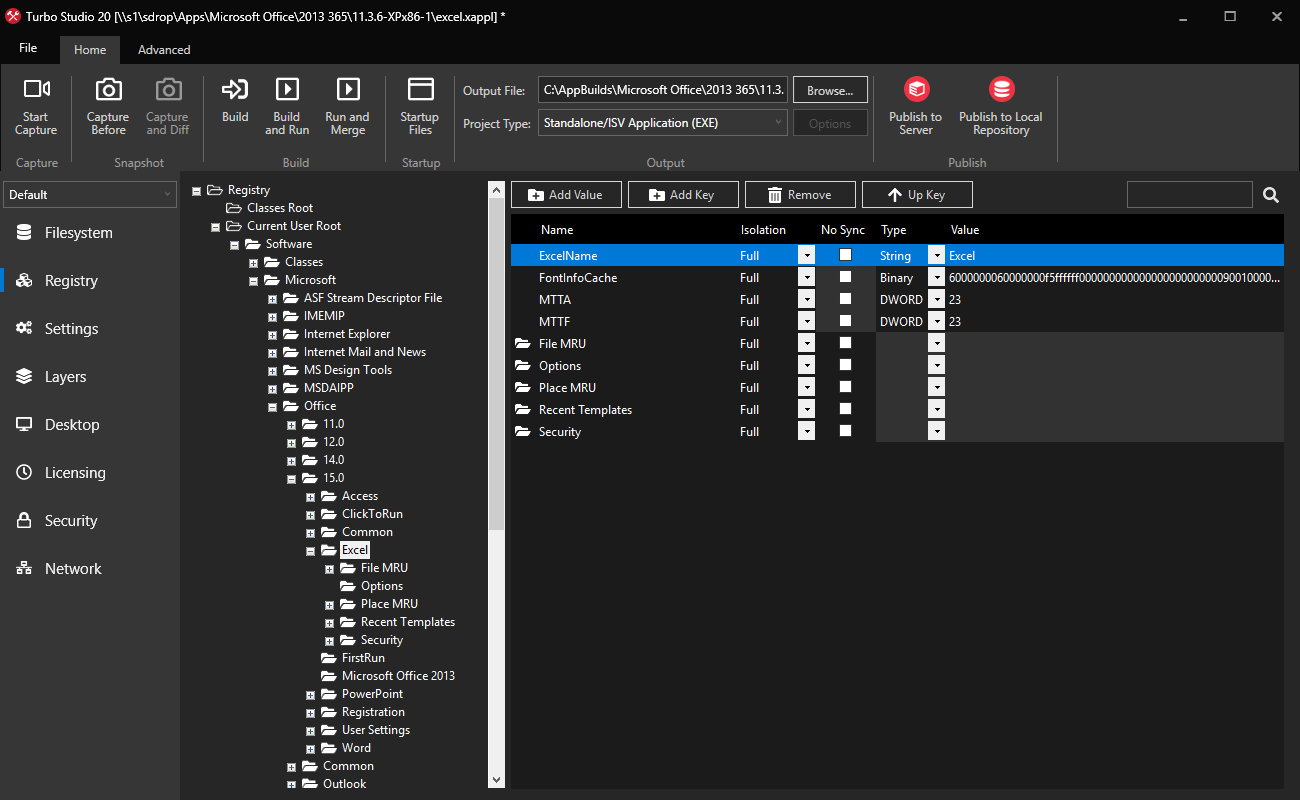Toggle No Sync checkbox for ExcelName
Image resolution: width=1300 pixels, height=800 pixels.
pos(845,255)
